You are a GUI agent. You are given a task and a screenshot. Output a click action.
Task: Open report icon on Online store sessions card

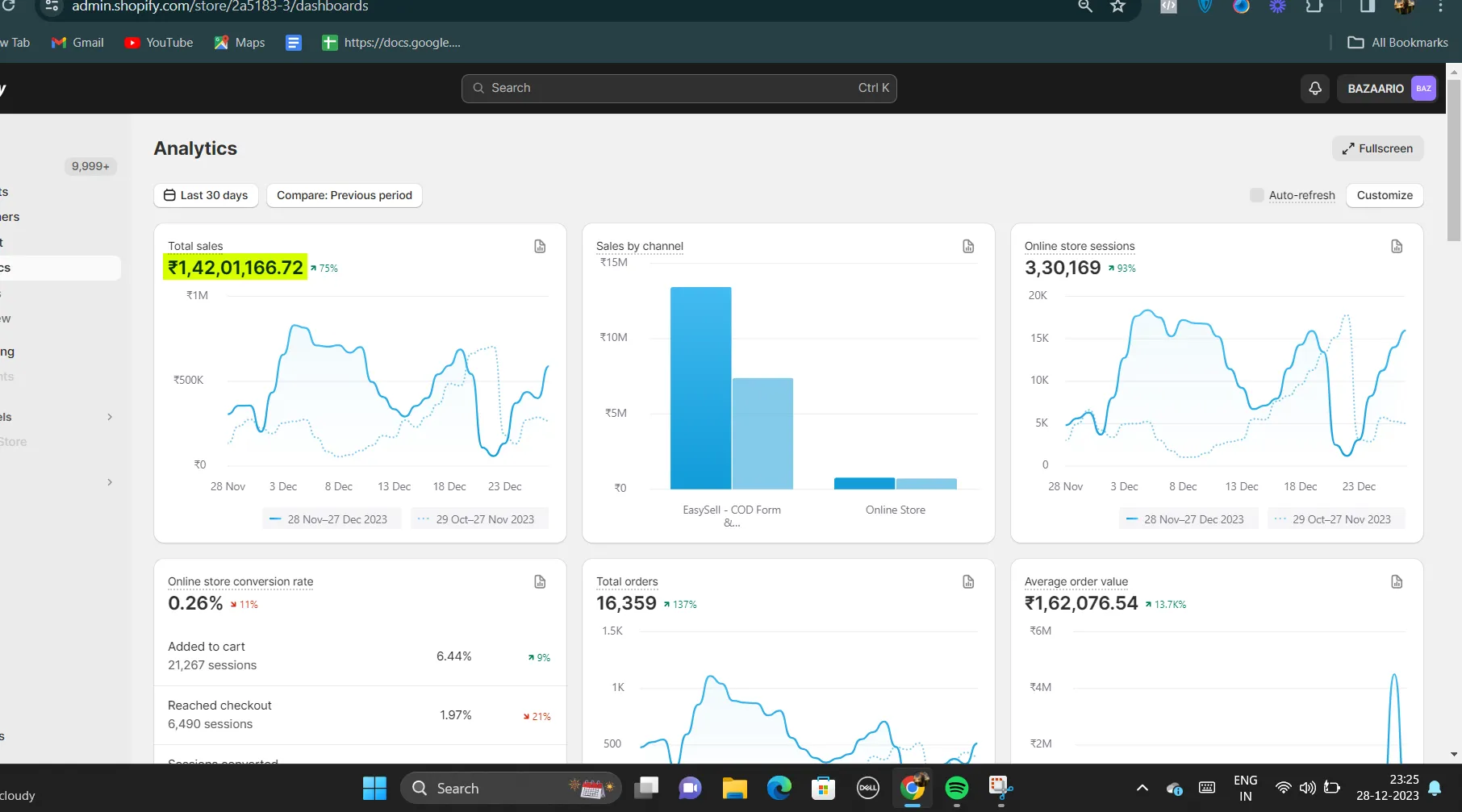pos(1397,247)
